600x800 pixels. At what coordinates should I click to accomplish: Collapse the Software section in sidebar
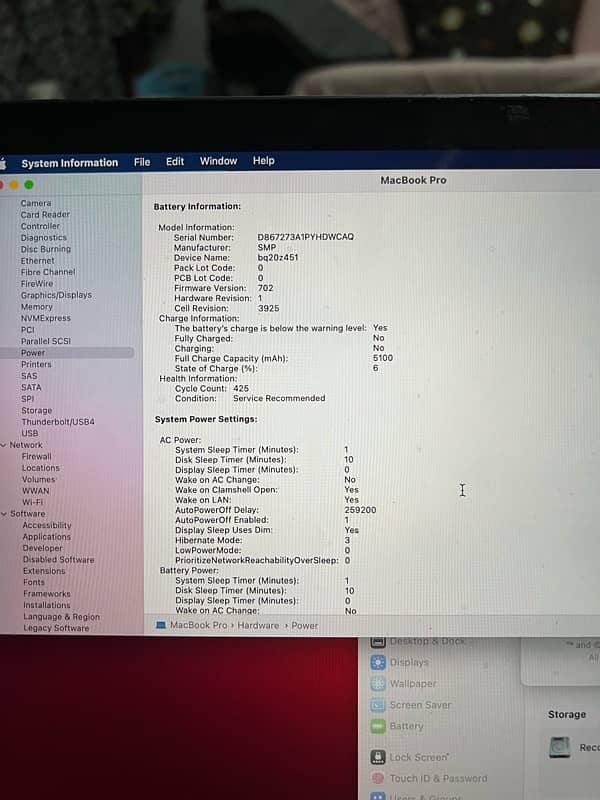coord(4,514)
